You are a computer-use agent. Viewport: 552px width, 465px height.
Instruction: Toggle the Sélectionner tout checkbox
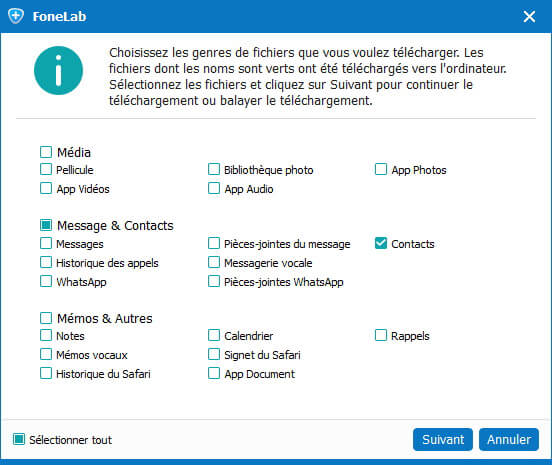point(19,439)
